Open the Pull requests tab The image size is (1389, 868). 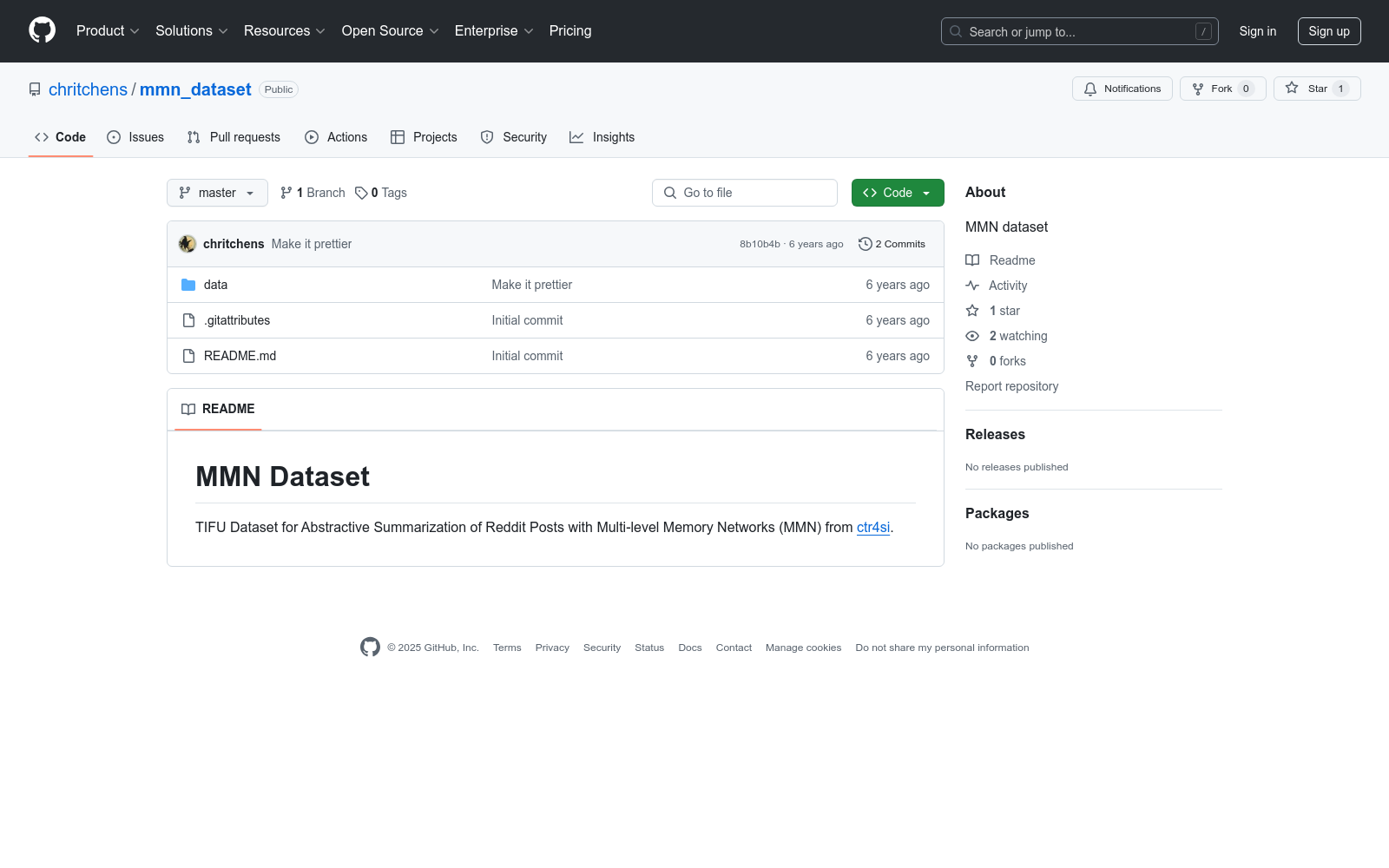click(234, 137)
